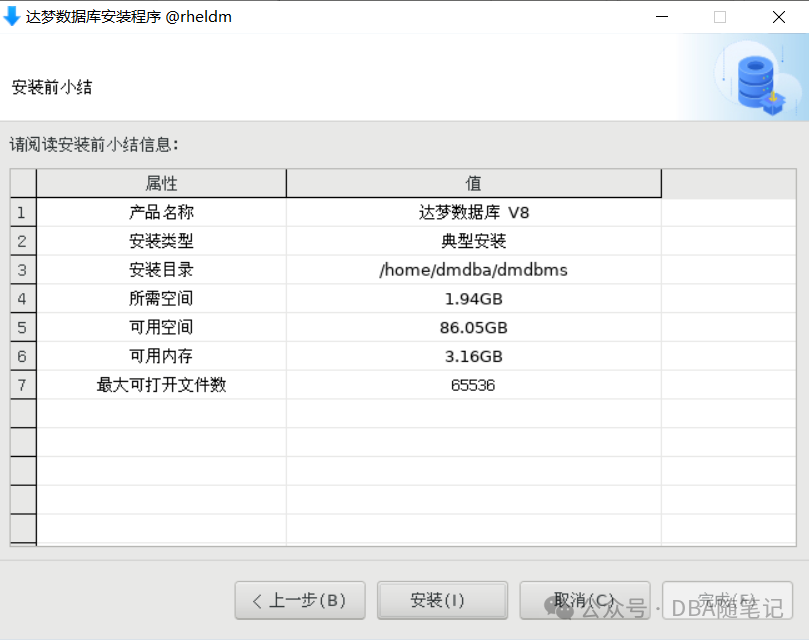Click the 可用内存 cell
Image resolution: width=809 pixels, height=640 pixels.
(161, 357)
